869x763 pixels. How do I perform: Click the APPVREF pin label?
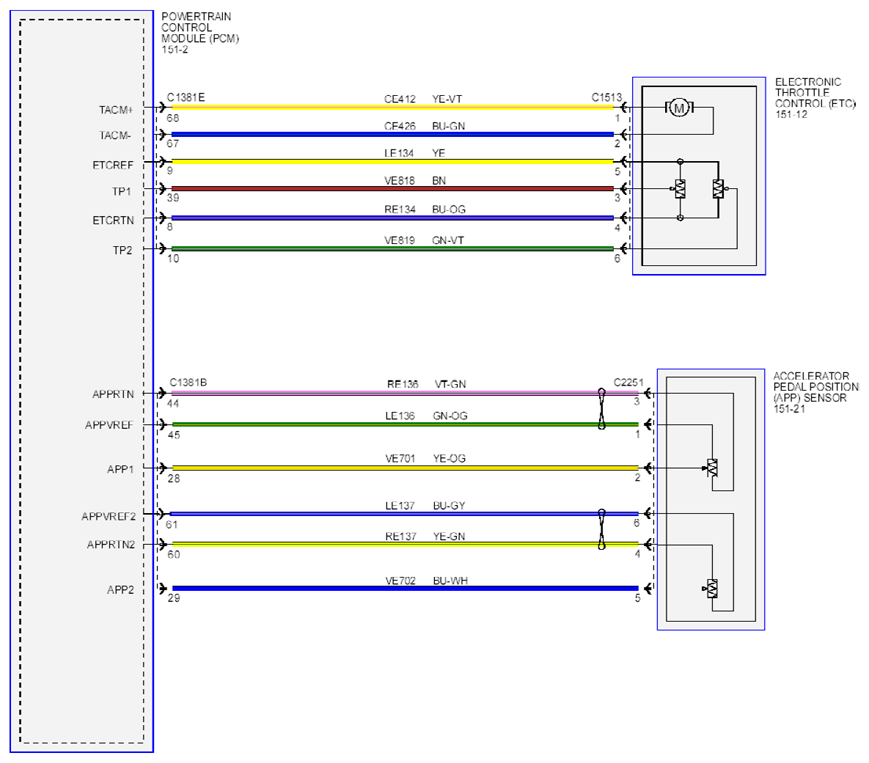pos(109,426)
